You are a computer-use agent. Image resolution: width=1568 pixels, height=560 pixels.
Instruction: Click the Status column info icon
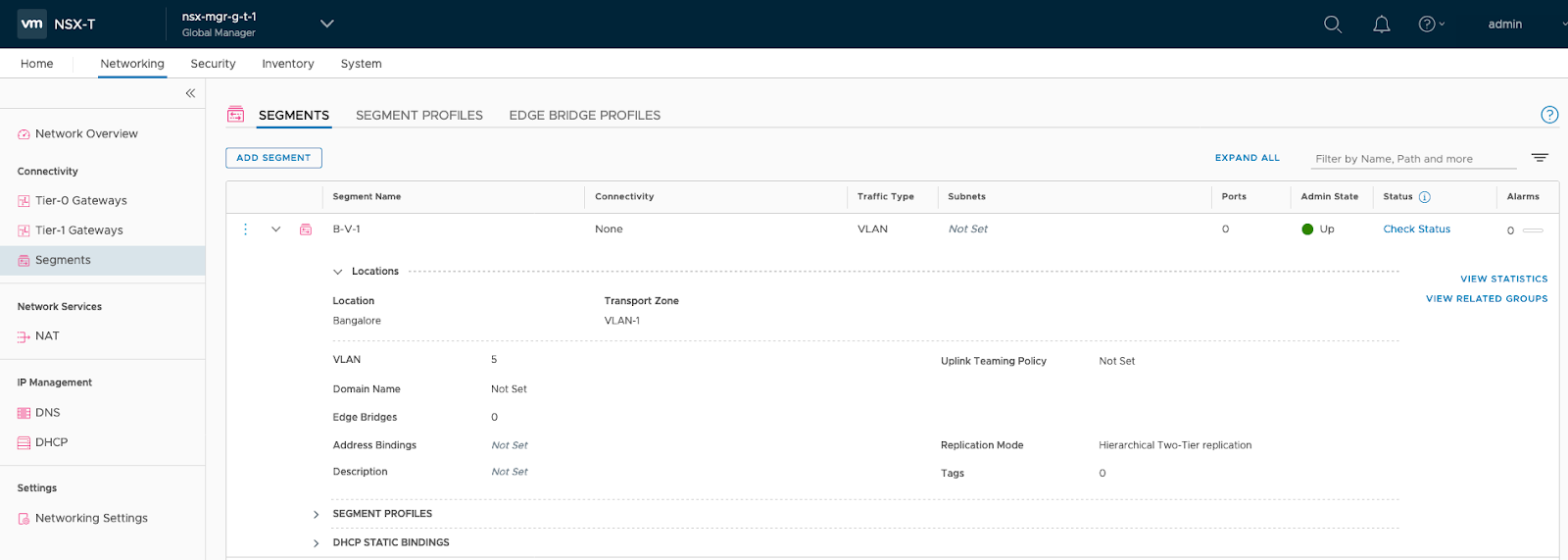[1425, 197]
